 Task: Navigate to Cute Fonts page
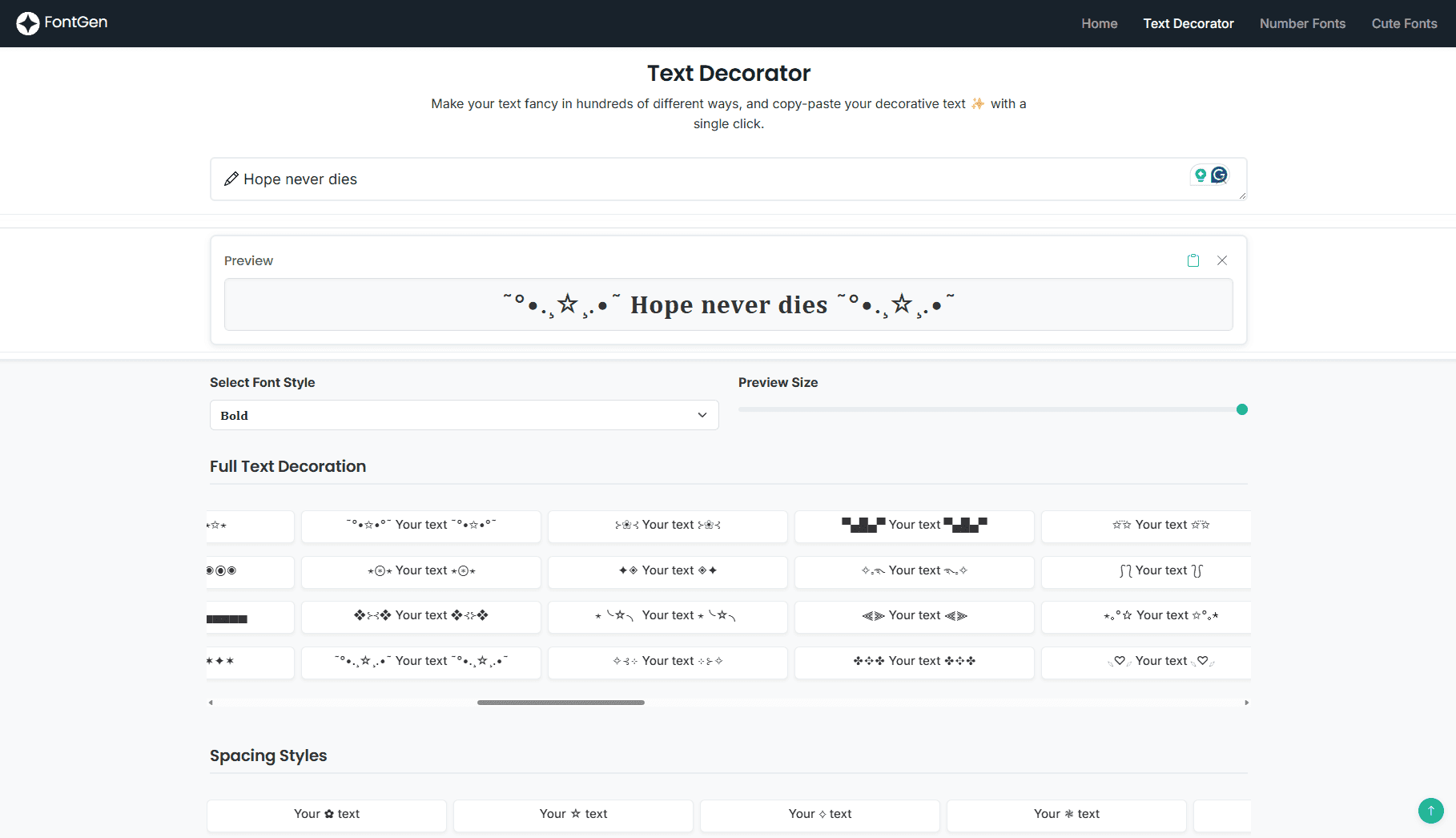click(1404, 23)
